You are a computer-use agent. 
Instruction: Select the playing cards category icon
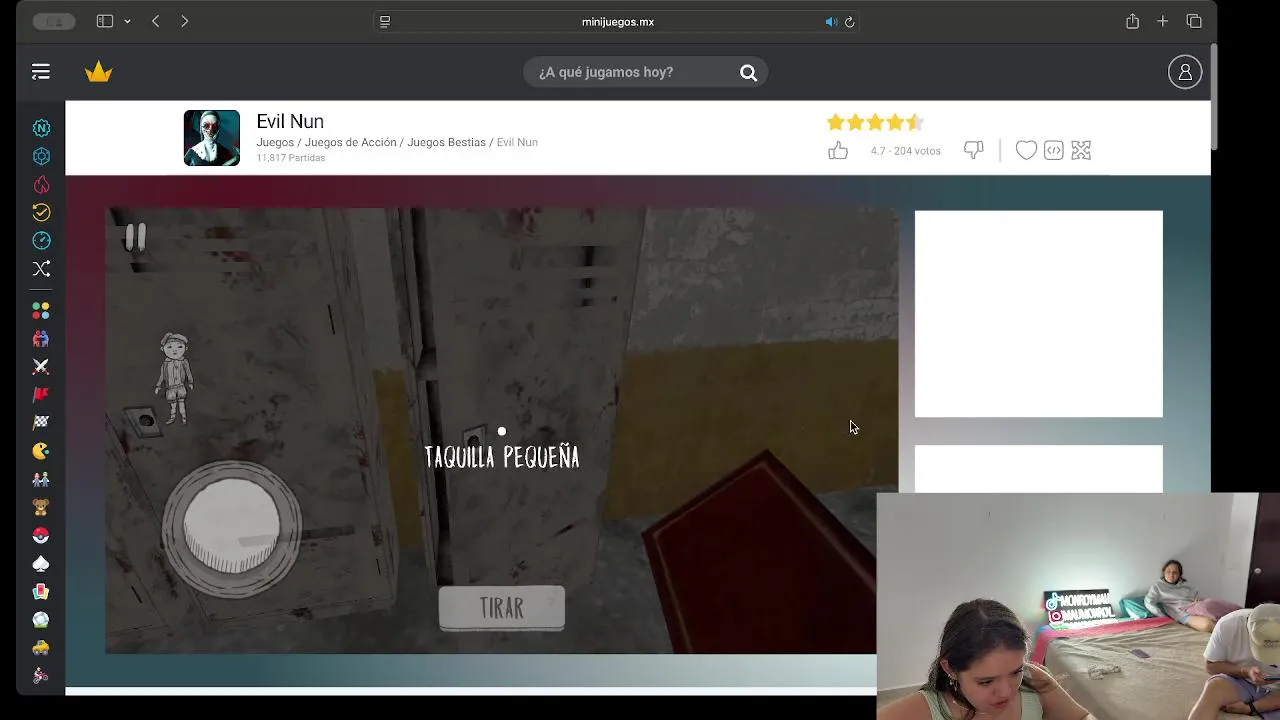41,592
